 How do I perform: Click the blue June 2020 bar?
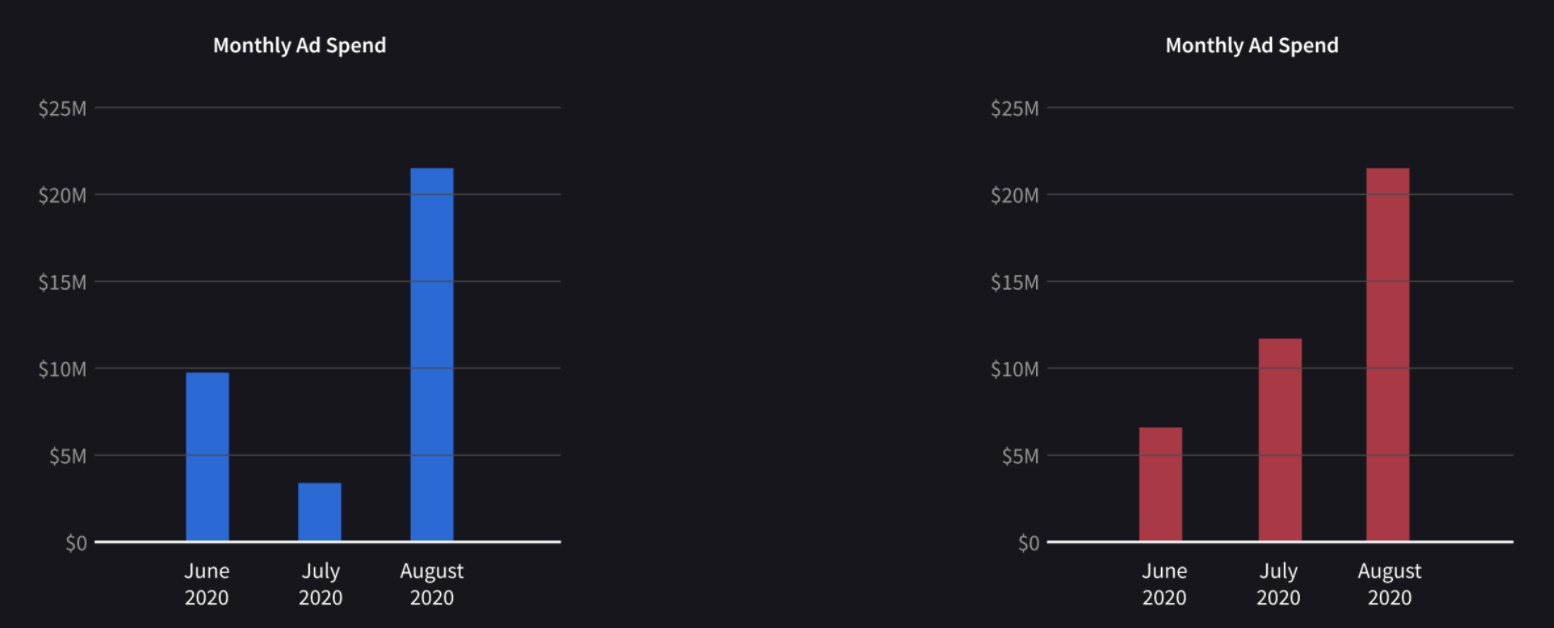[207, 456]
